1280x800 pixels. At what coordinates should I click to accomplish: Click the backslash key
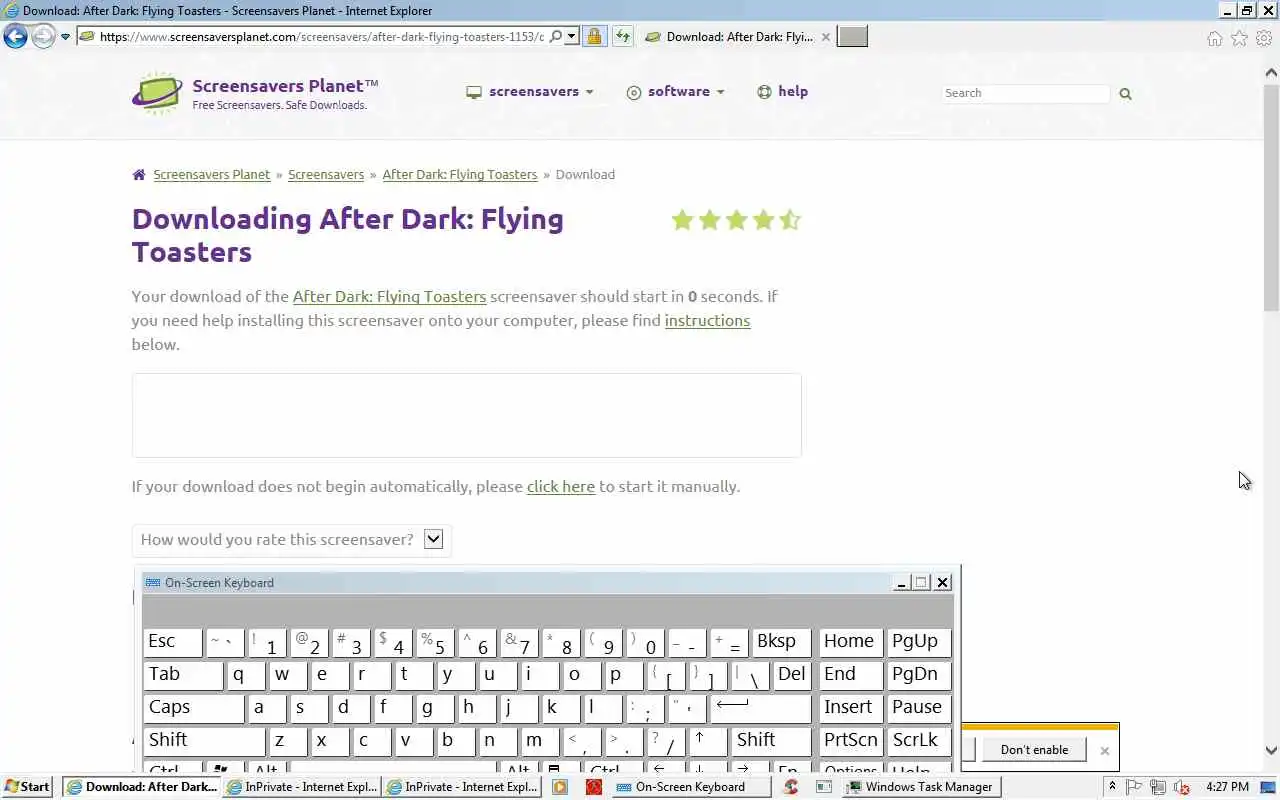750,675
